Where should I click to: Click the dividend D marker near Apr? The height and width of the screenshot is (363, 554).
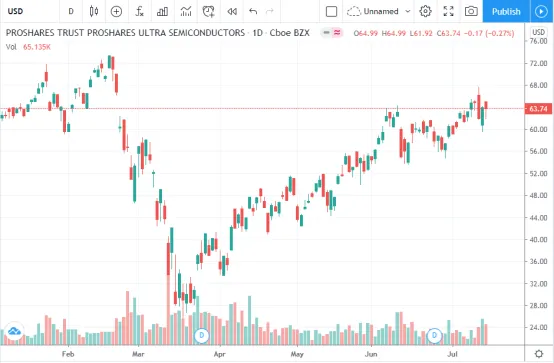click(x=202, y=335)
